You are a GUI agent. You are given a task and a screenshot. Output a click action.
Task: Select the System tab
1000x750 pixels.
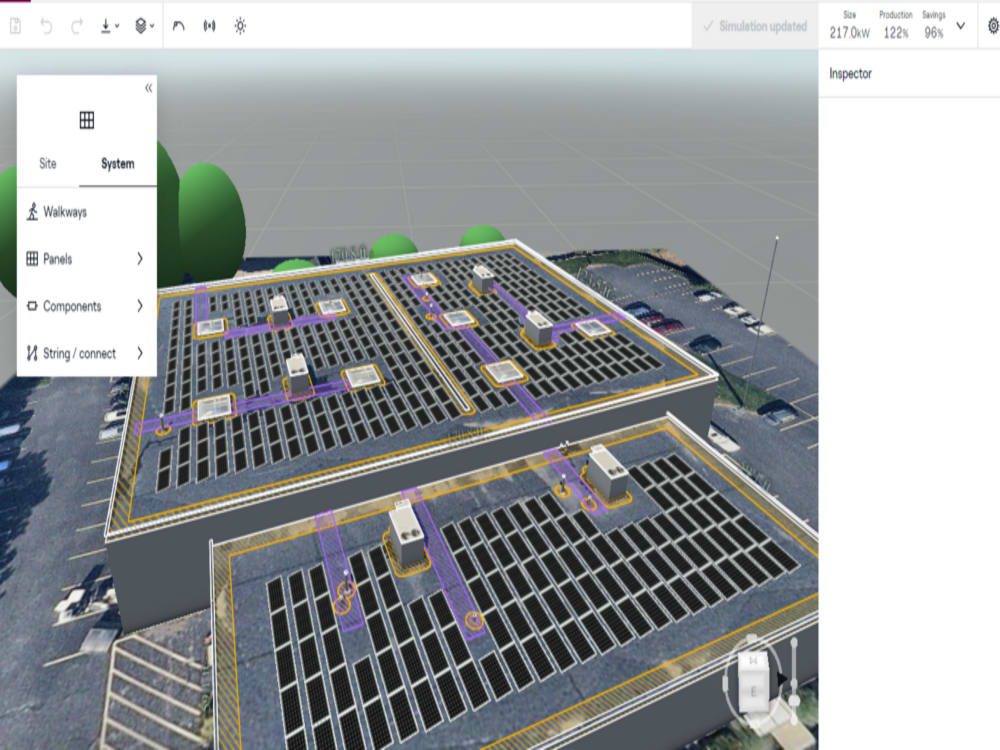(x=117, y=164)
